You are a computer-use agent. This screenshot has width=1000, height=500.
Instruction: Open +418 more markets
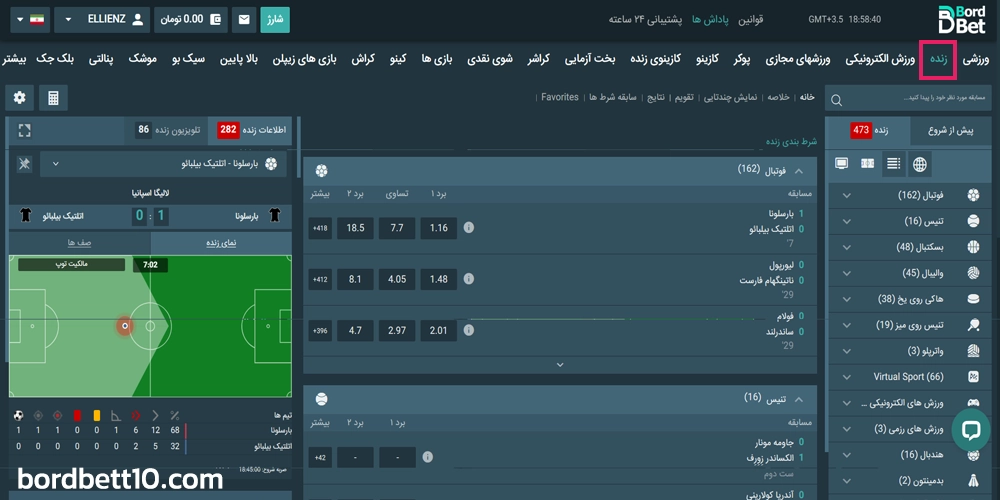320,228
